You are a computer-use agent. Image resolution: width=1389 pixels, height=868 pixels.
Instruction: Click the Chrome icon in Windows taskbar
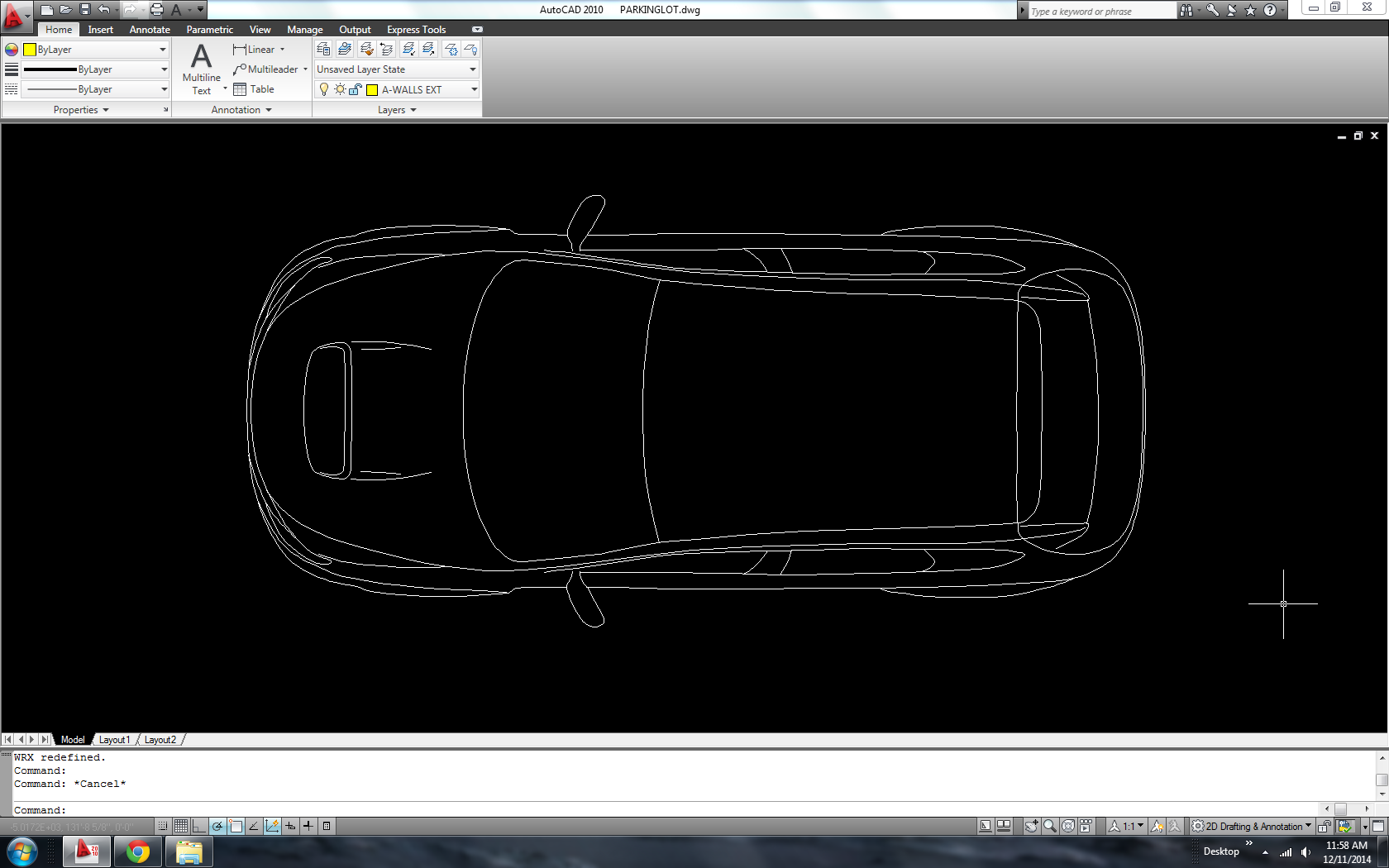(138, 851)
